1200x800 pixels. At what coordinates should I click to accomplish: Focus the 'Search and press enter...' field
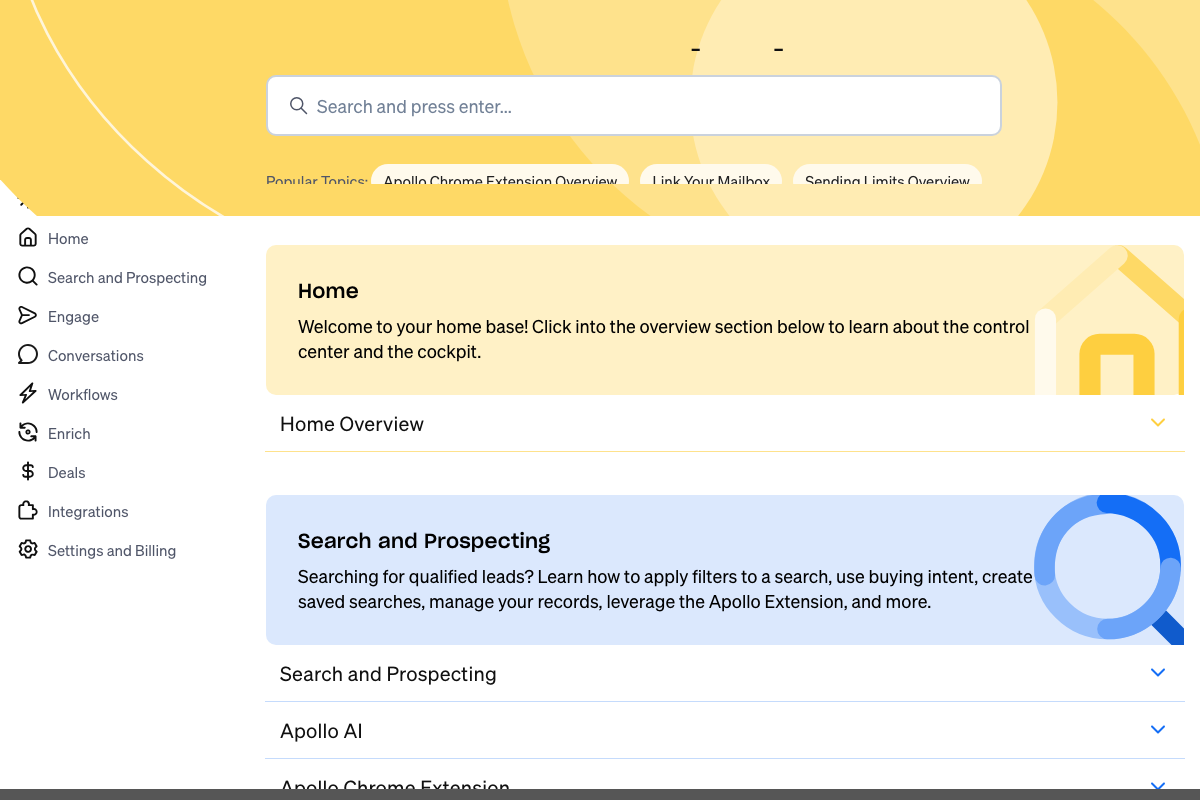tap(634, 106)
